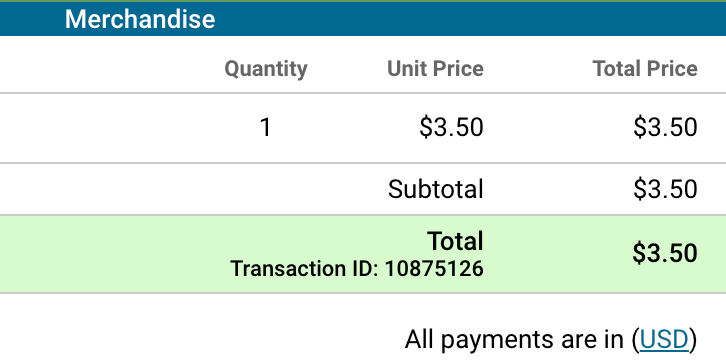Click the green highlighted total row

click(363, 254)
